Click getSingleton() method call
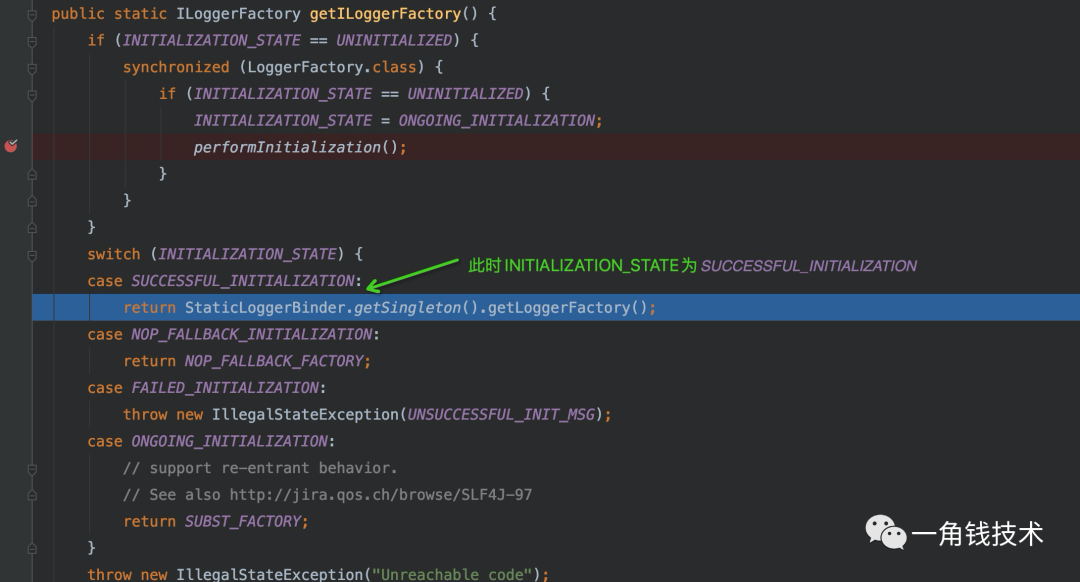This screenshot has height=582, width=1080. click(x=415, y=308)
